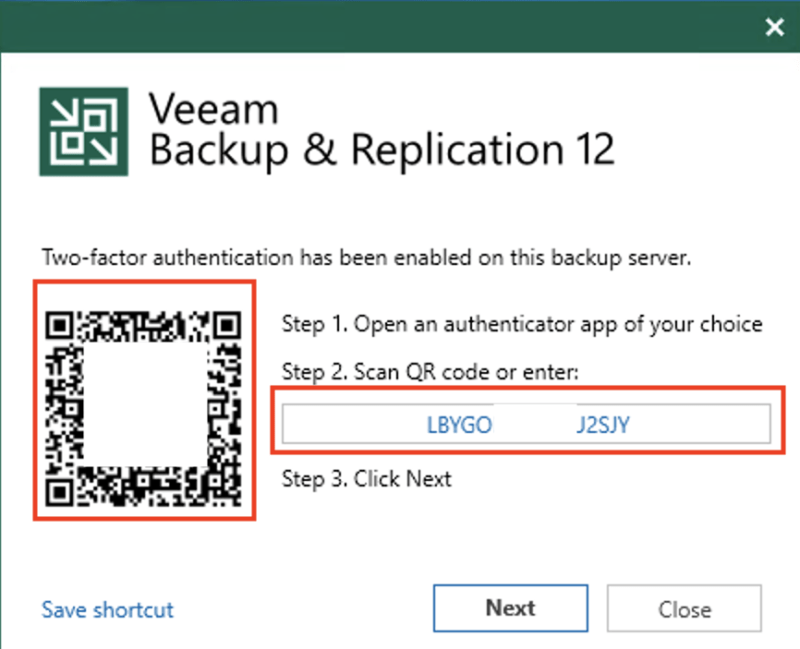Viewport: 800px width, 649px height.
Task: Click "Two-factor authentication has been enabled" text
Action: 366,258
